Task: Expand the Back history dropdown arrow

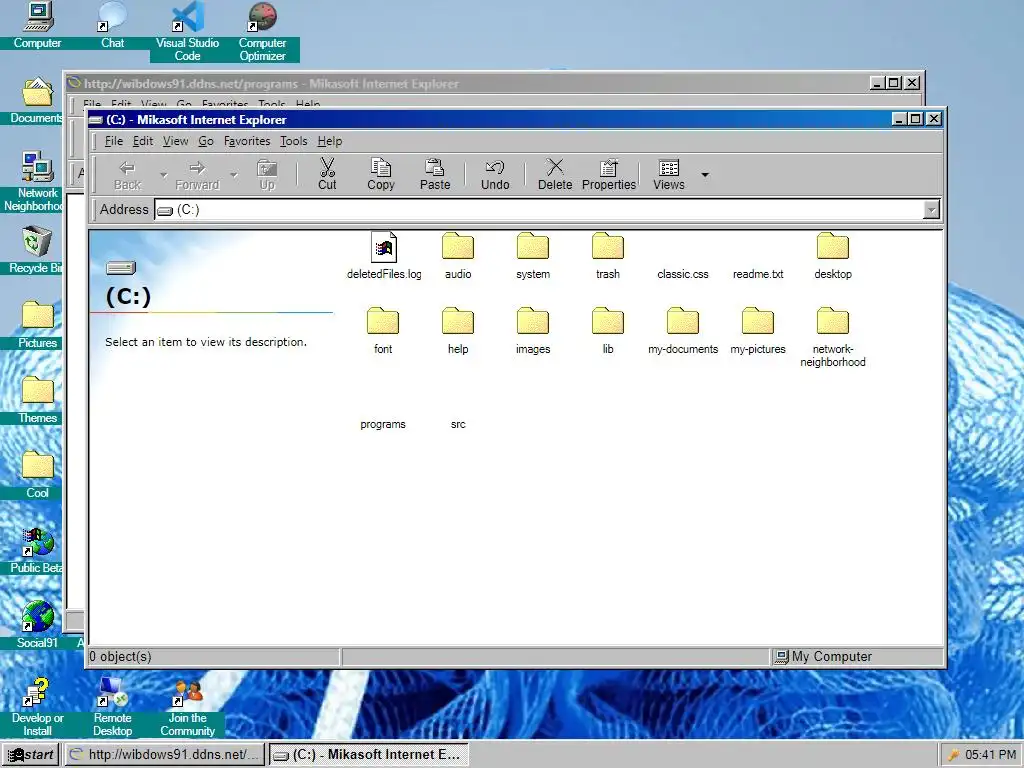Action: [x=163, y=174]
